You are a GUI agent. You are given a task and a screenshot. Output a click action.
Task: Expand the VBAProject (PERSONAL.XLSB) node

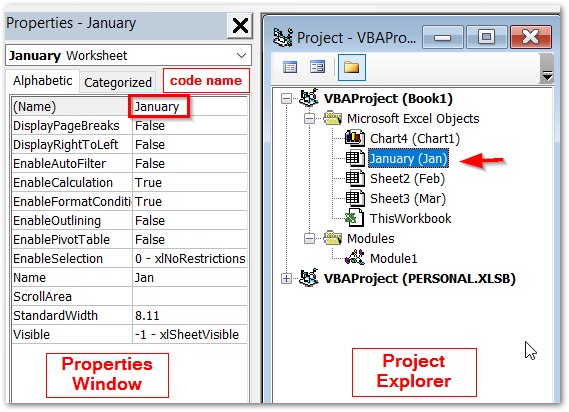[x=286, y=278]
